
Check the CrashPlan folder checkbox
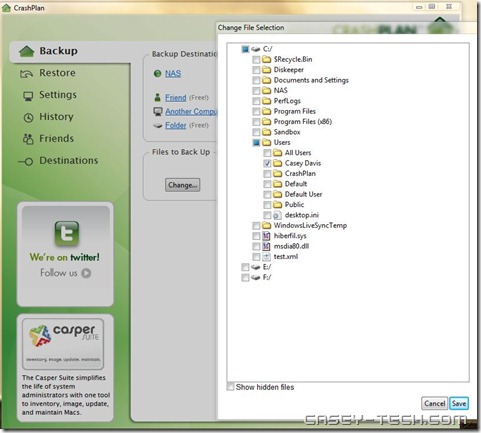(267, 174)
